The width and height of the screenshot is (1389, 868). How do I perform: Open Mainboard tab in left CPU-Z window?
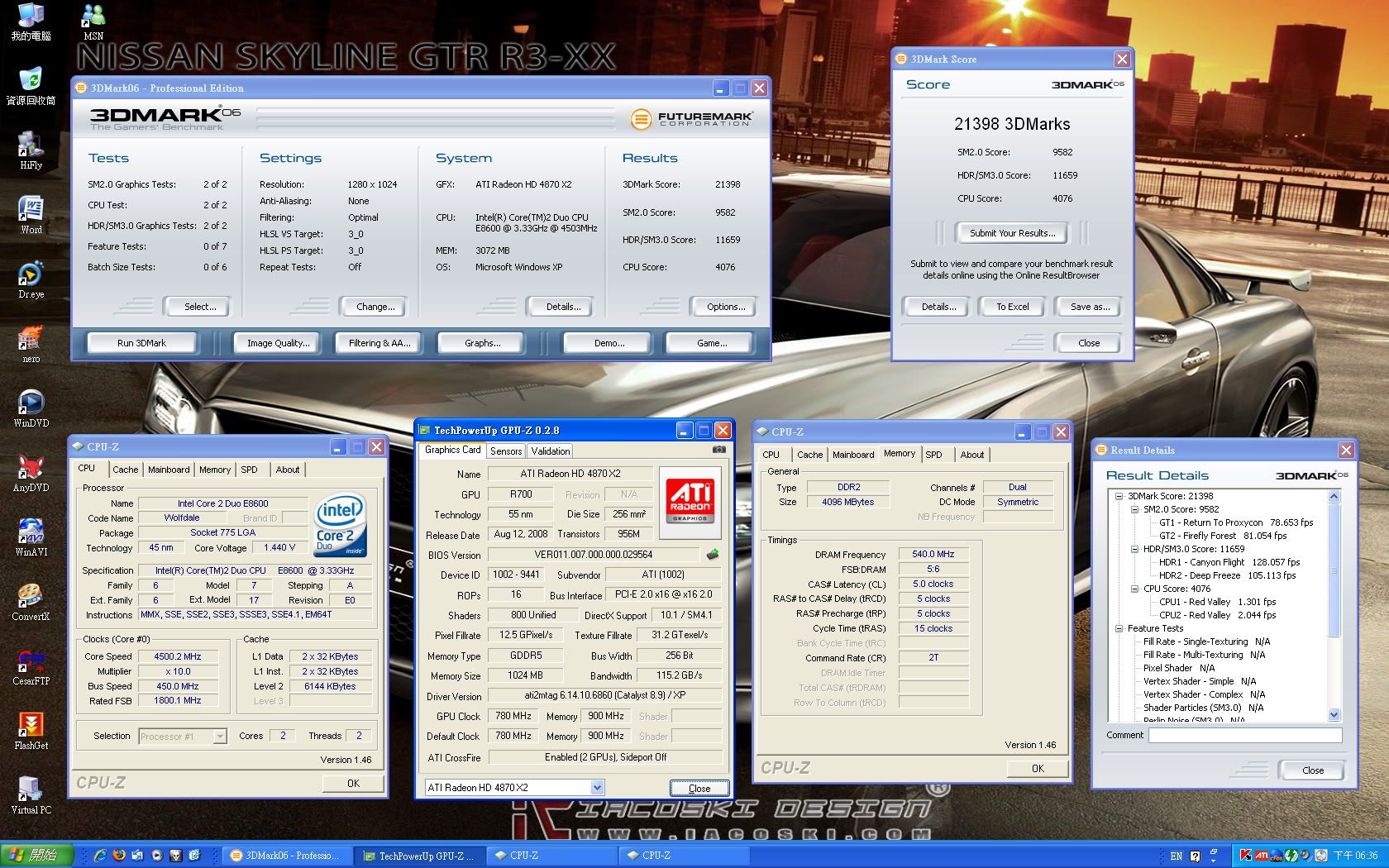pyautogui.click(x=169, y=470)
